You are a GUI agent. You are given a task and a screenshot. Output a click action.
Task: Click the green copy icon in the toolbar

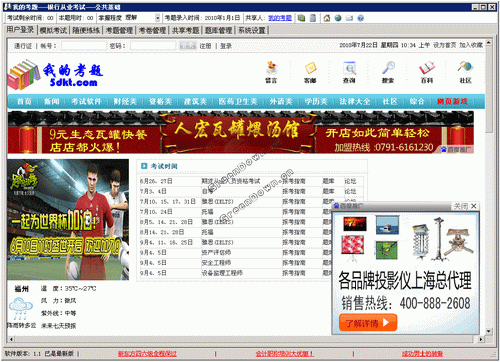[x=301, y=18]
